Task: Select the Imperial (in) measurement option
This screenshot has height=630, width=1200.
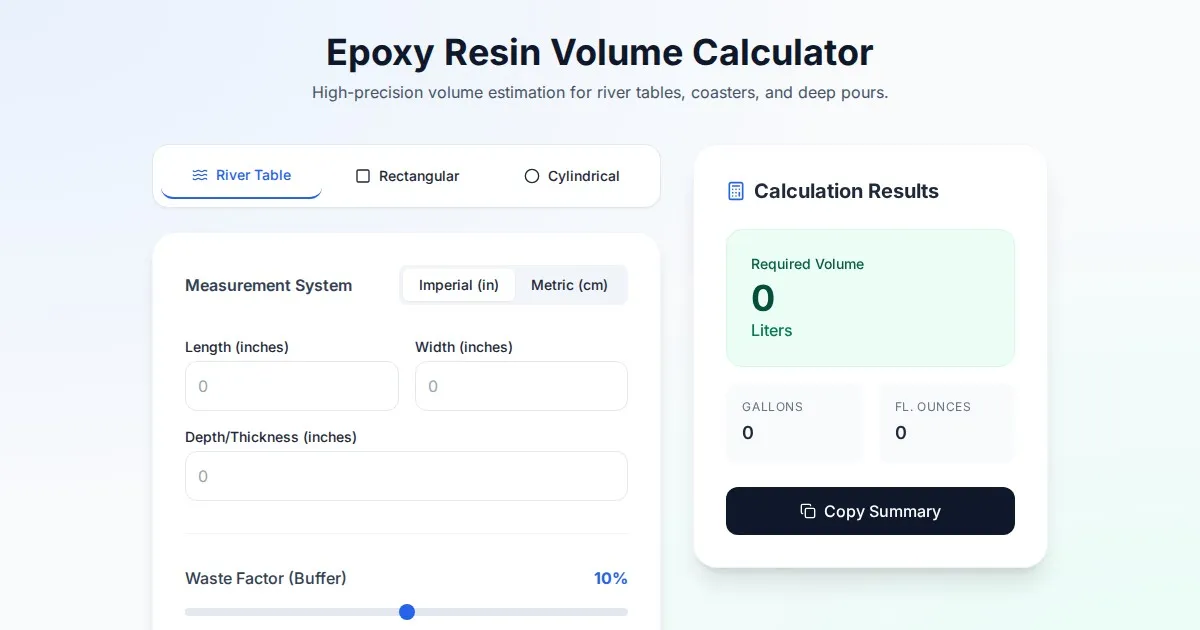Action: click(459, 285)
